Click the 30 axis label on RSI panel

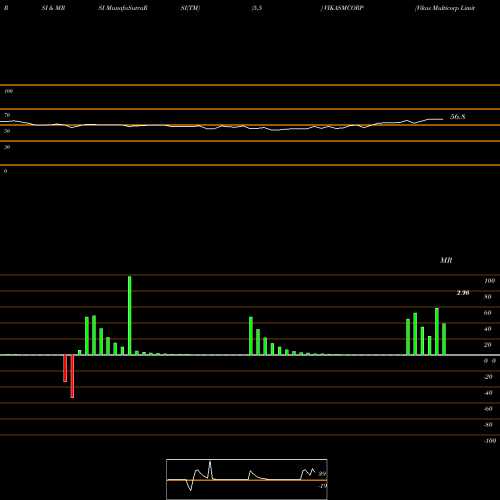(x=7, y=147)
